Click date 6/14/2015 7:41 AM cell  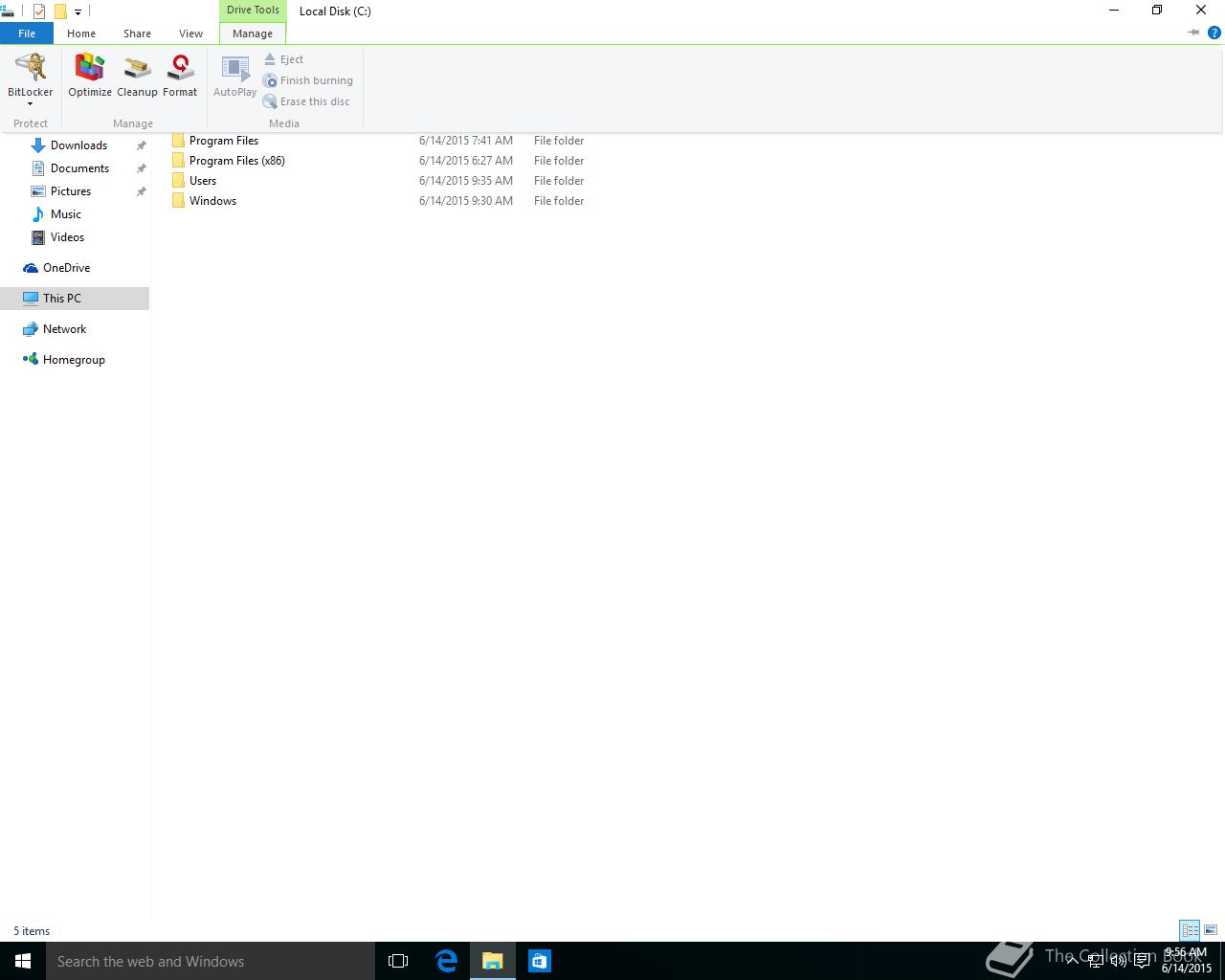[x=466, y=141]
